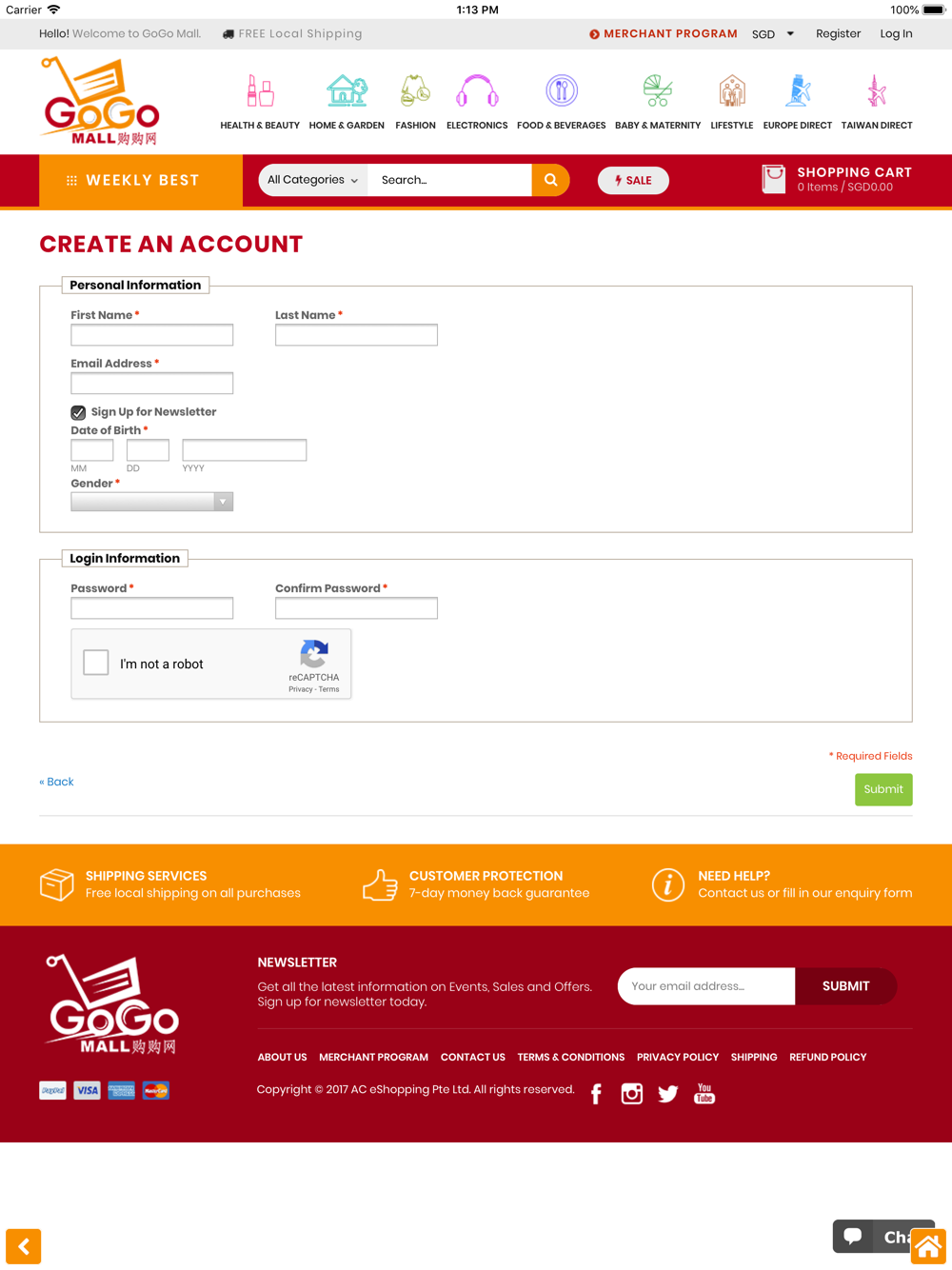The width and height of the screenshot is (952, 1270).
Task: Open the Privacy Policy footer link
Action: 678,1057
